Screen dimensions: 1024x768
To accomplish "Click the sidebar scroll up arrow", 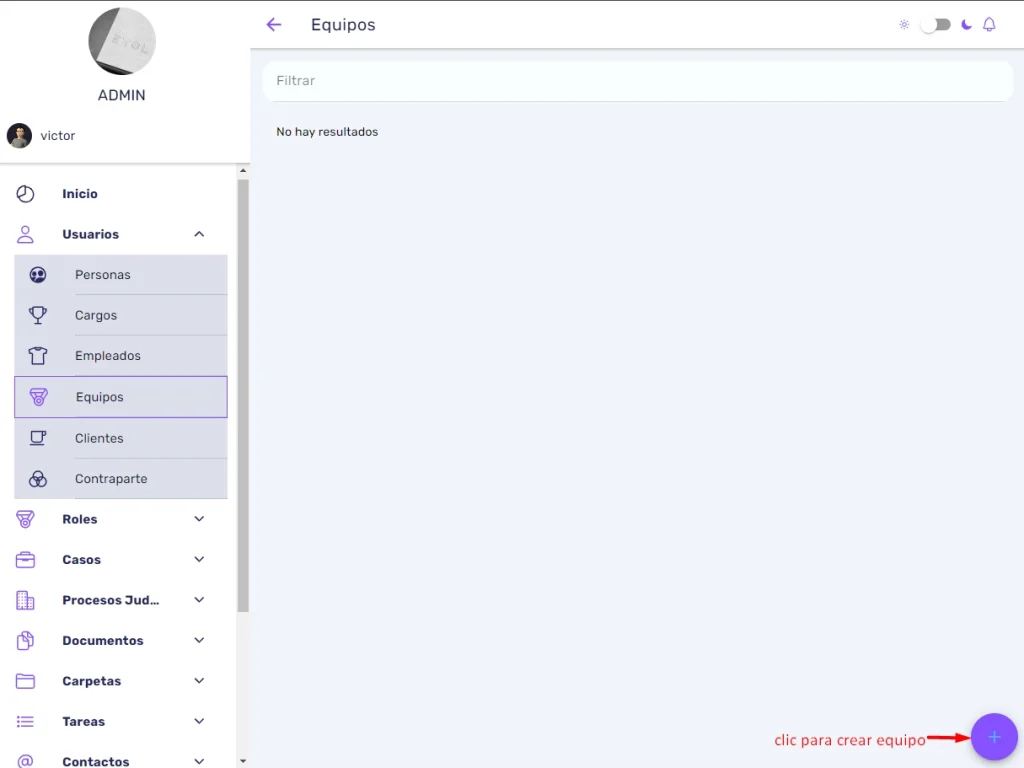I will (x=243, y=170).
